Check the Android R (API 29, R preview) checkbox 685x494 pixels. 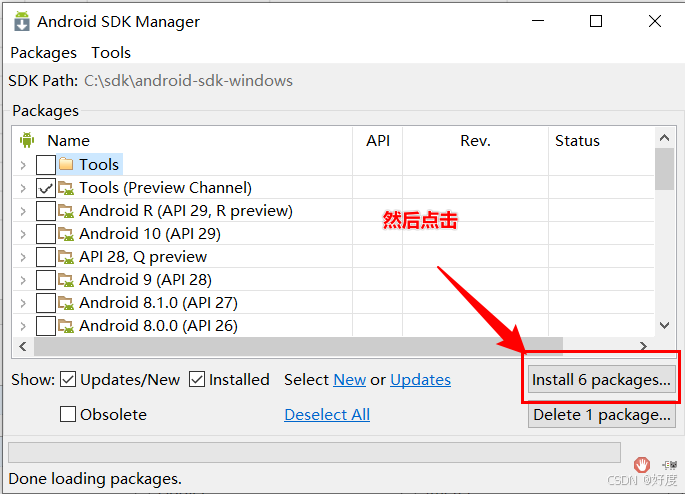[46, 211]
